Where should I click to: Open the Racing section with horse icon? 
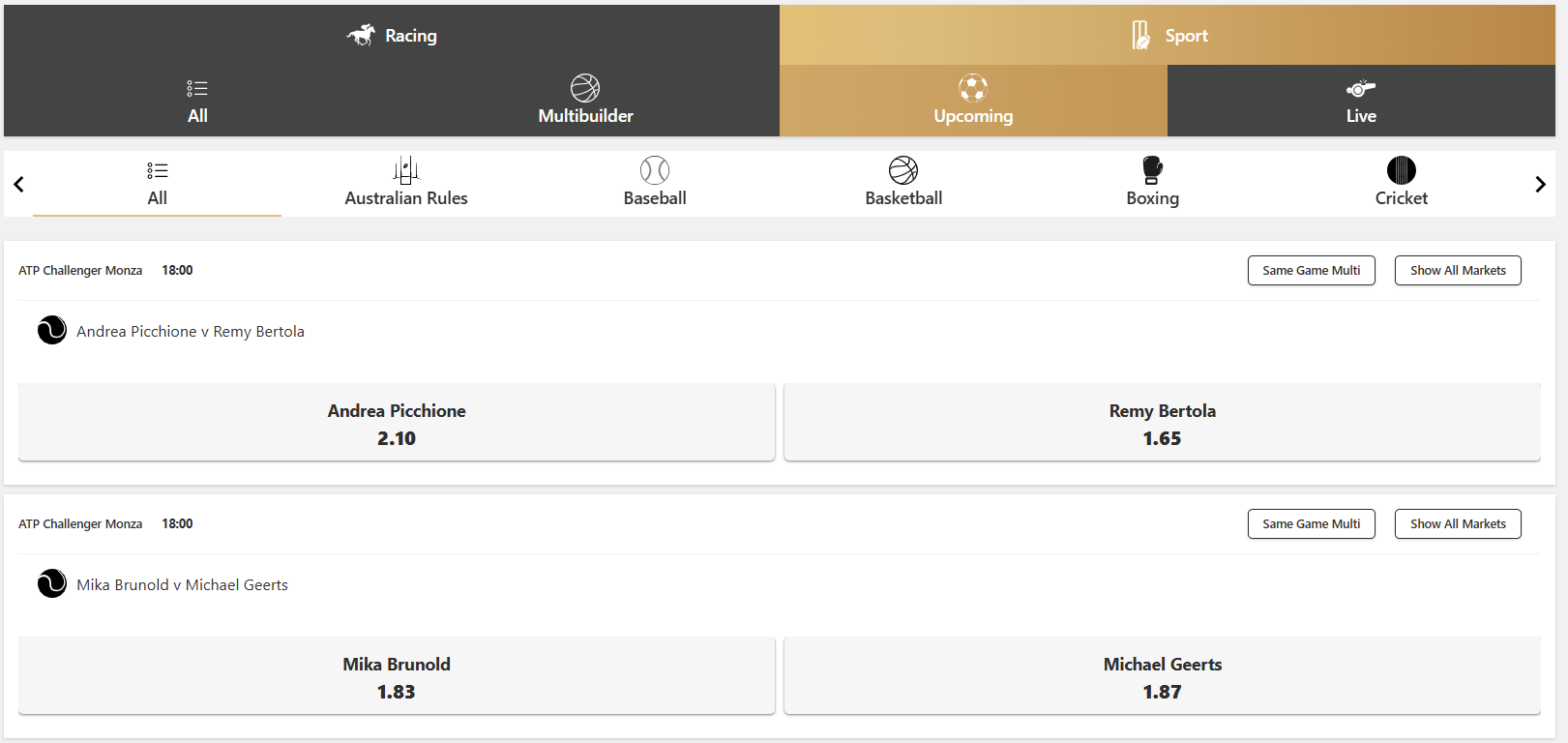(362, 35)
